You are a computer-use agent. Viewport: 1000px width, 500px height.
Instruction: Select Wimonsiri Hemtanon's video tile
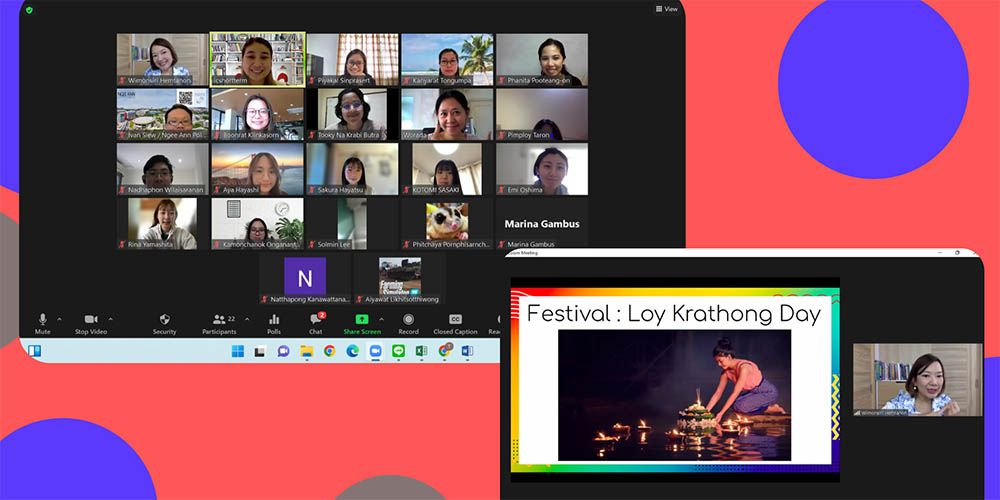click(x=163, y=59)
